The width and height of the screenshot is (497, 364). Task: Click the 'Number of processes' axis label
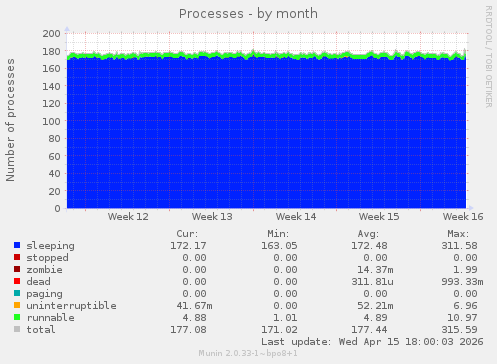point(10,120)
